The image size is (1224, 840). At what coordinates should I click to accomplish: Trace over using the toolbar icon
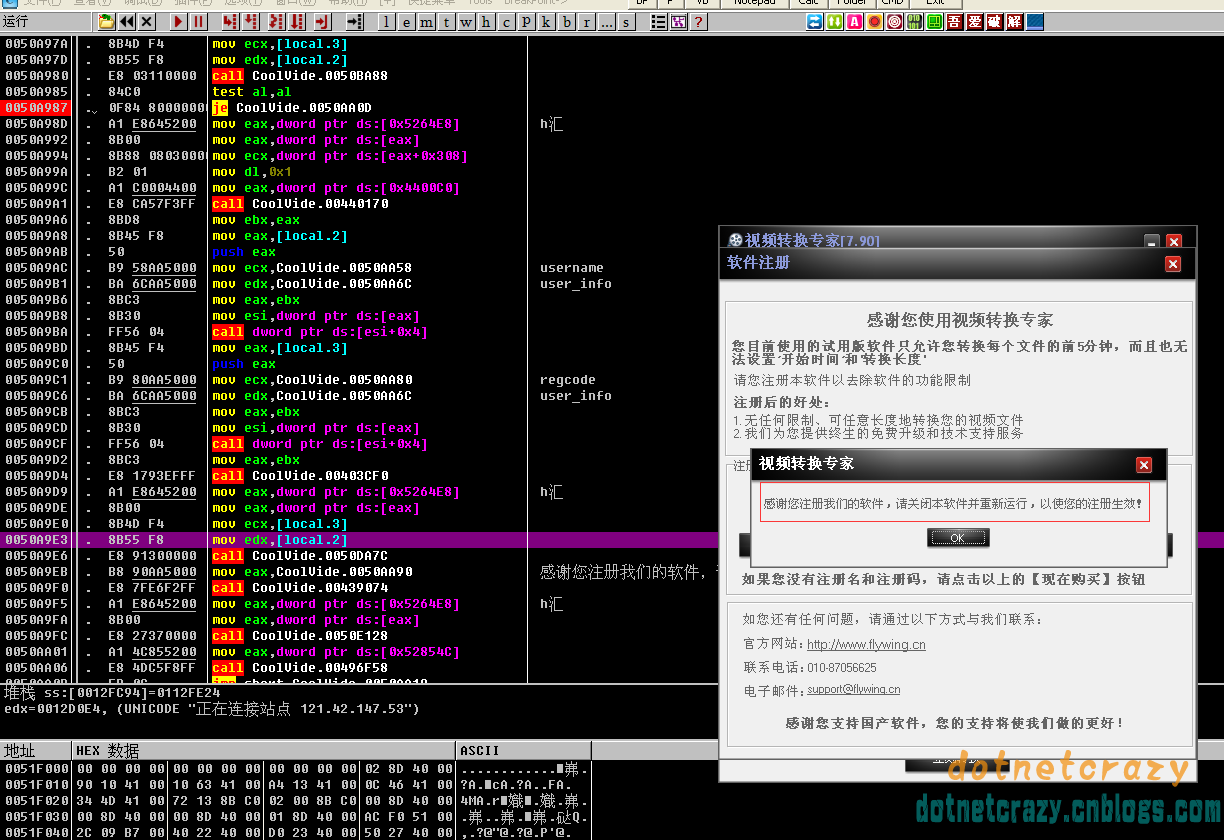pyautogui.click(x=297, y=21)
